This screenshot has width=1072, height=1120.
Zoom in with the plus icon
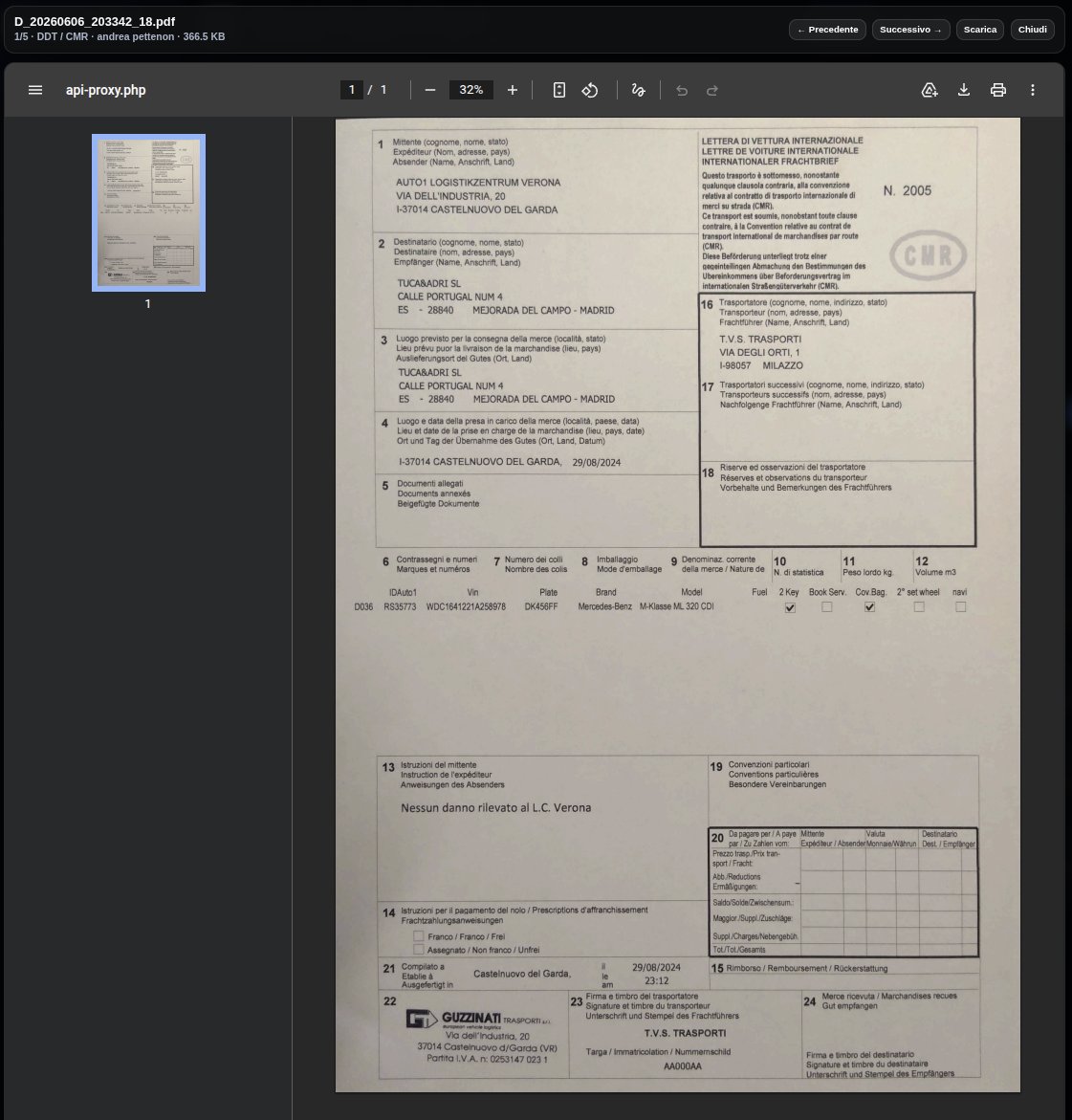(x=512, y=90)
